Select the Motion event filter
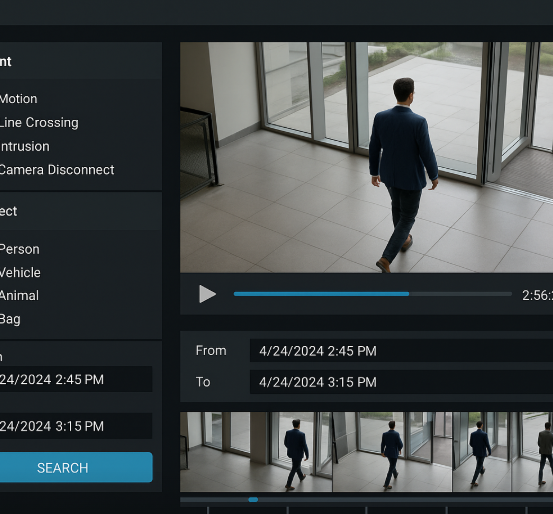 click(x=18, y=99)
